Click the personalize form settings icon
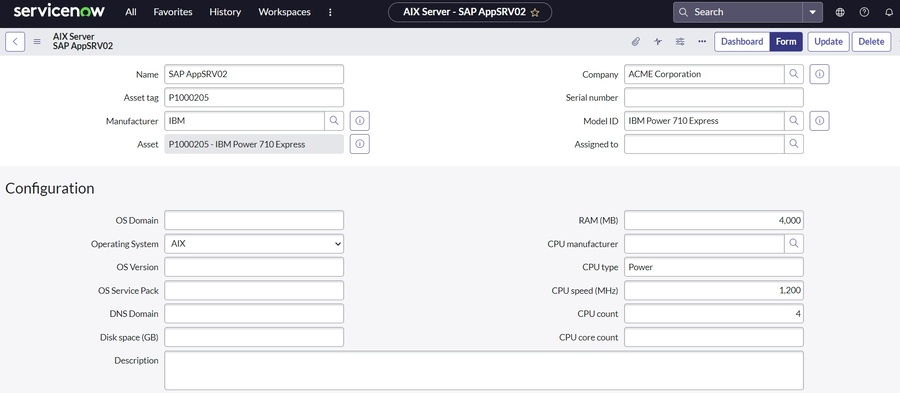This screenshot has height=393, width=900. click(x=680, y=42)
